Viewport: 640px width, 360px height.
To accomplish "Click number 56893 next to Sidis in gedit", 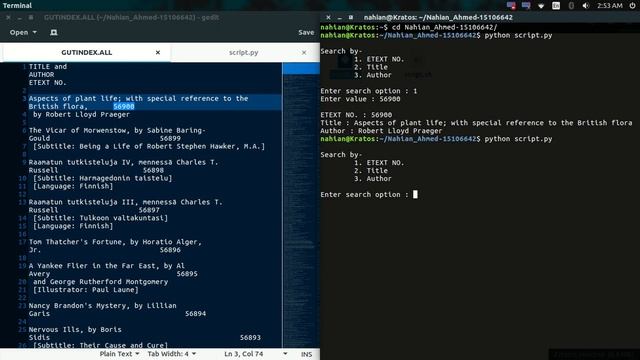I will (x=250, y=338).
